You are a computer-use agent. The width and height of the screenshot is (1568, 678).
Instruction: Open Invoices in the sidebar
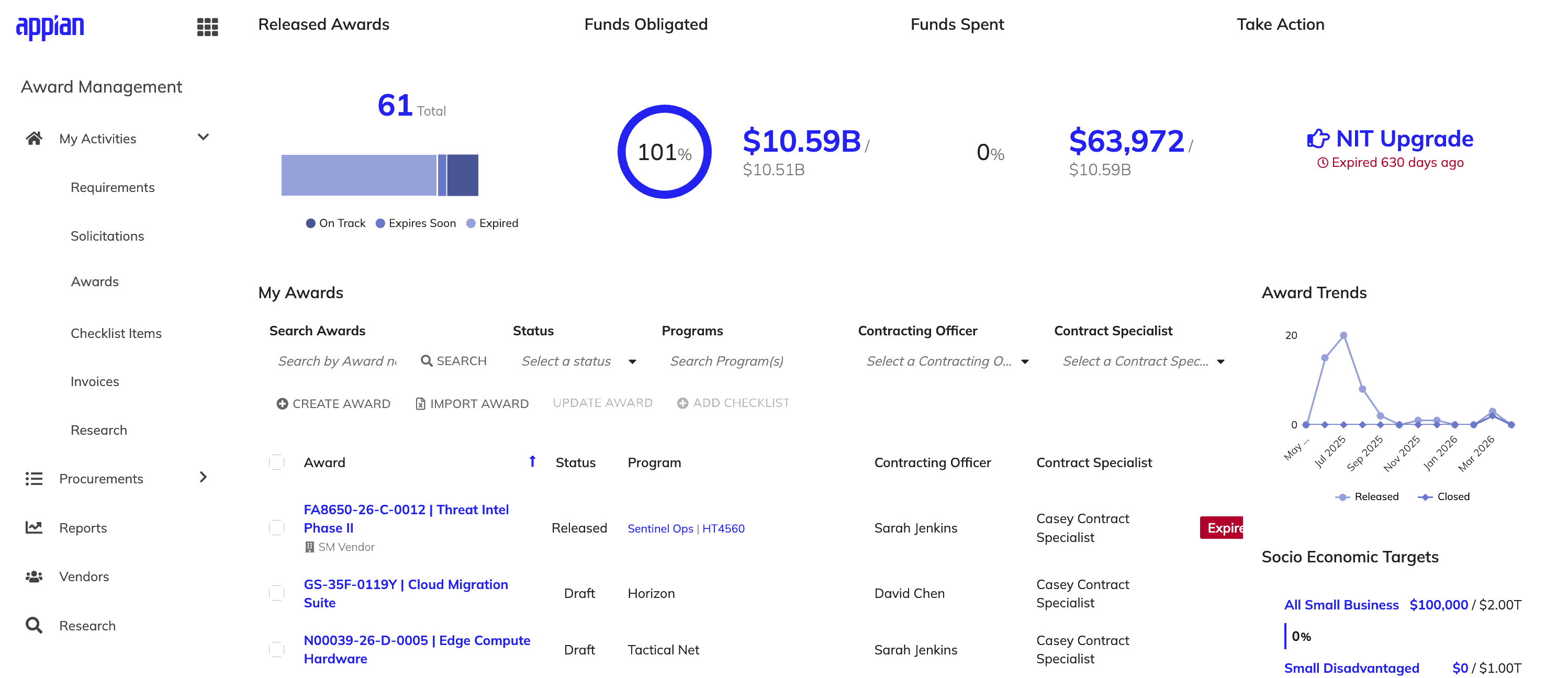coord(94,381)
